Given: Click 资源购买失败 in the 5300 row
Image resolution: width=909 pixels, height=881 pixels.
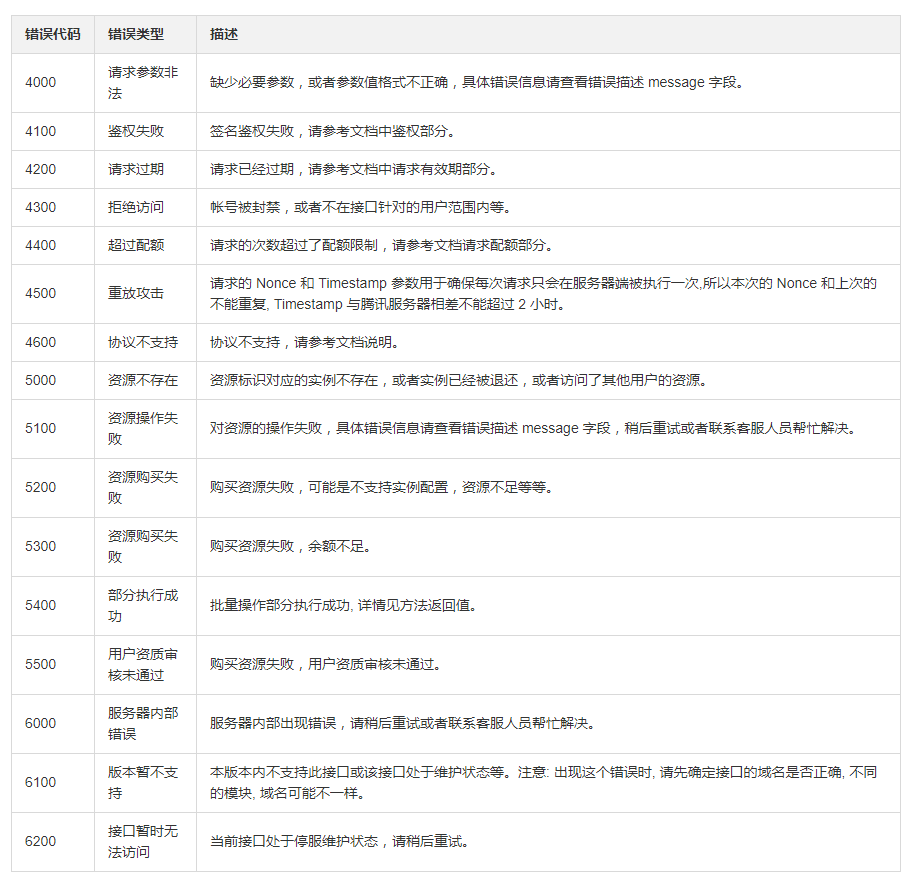Looking at the screenshot, I should [x=143, y=546].
